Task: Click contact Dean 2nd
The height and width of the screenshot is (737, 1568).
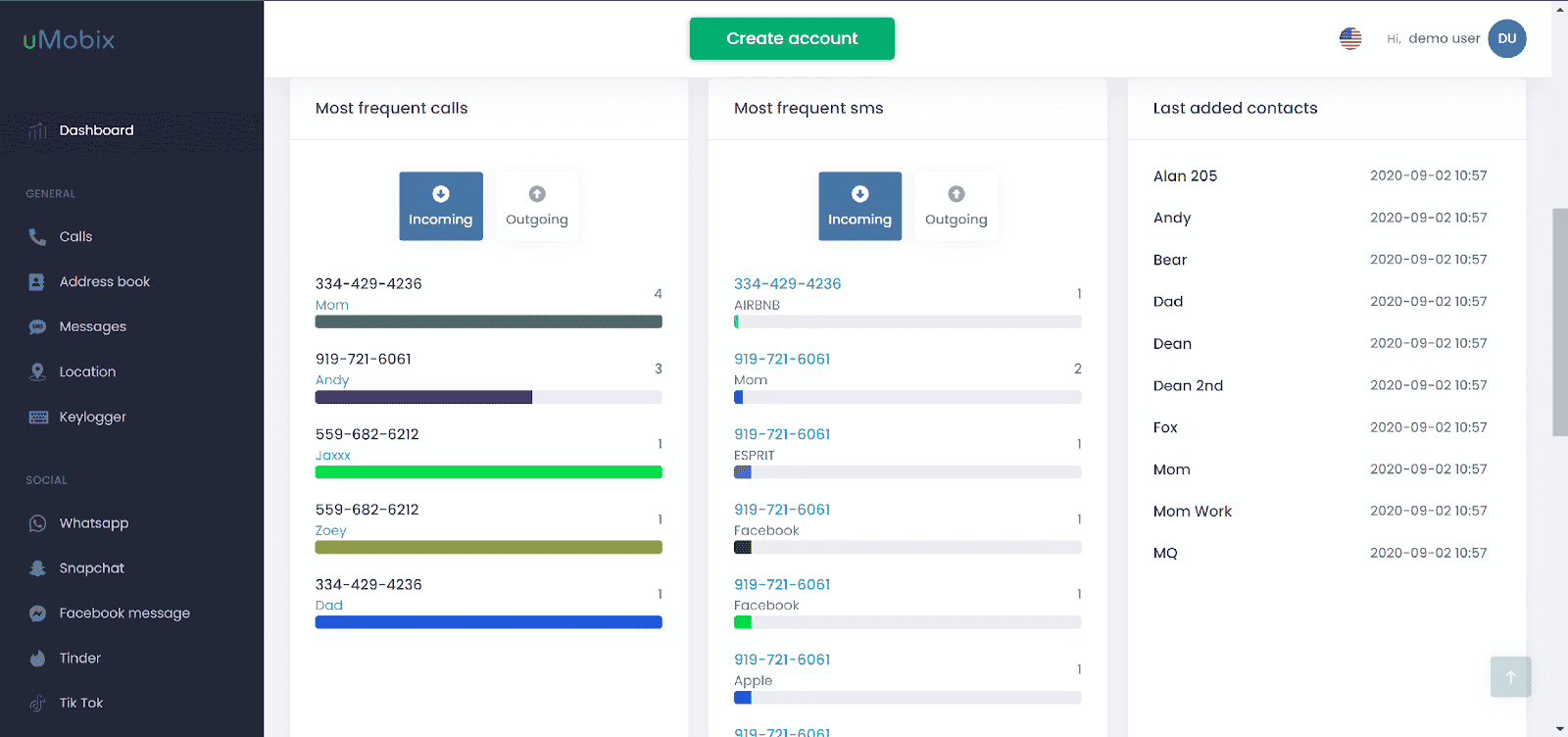Action: click(1188, 386)
